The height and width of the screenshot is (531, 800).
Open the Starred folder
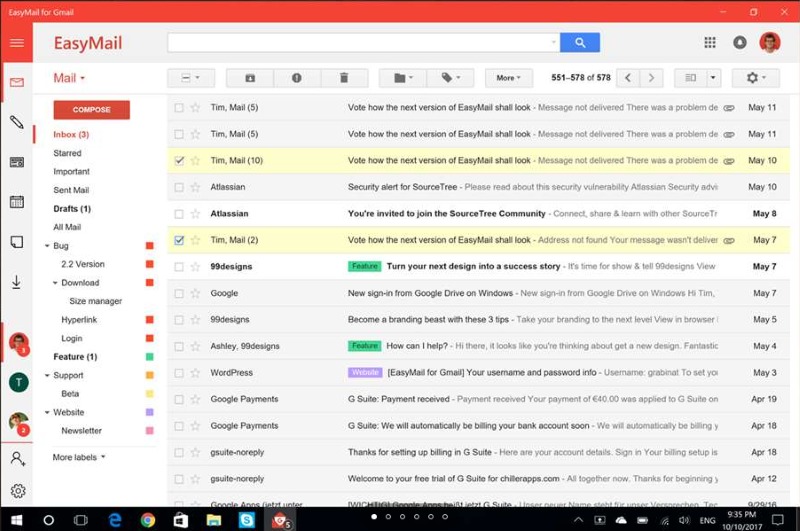tap(67, 153)
